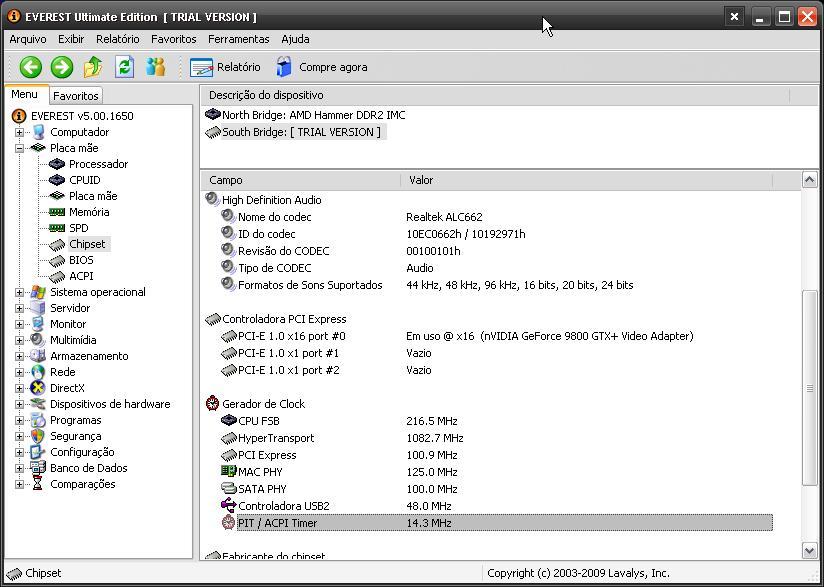Screen dimensions: 824x587
Task: Click the BIOS chip icon in tree
Action: point(57,260)
